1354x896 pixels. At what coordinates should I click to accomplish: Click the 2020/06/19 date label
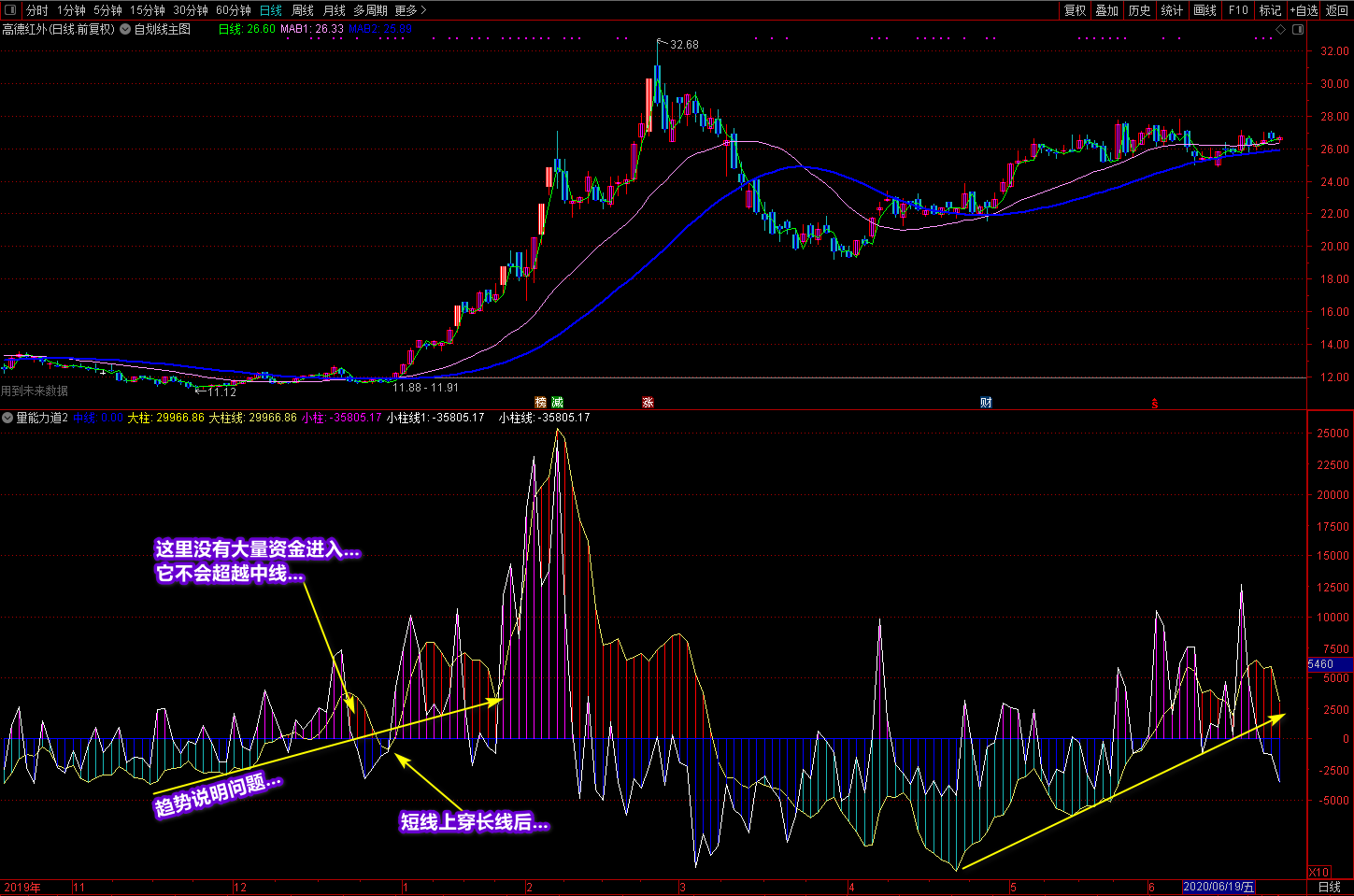coord(1219,887)
